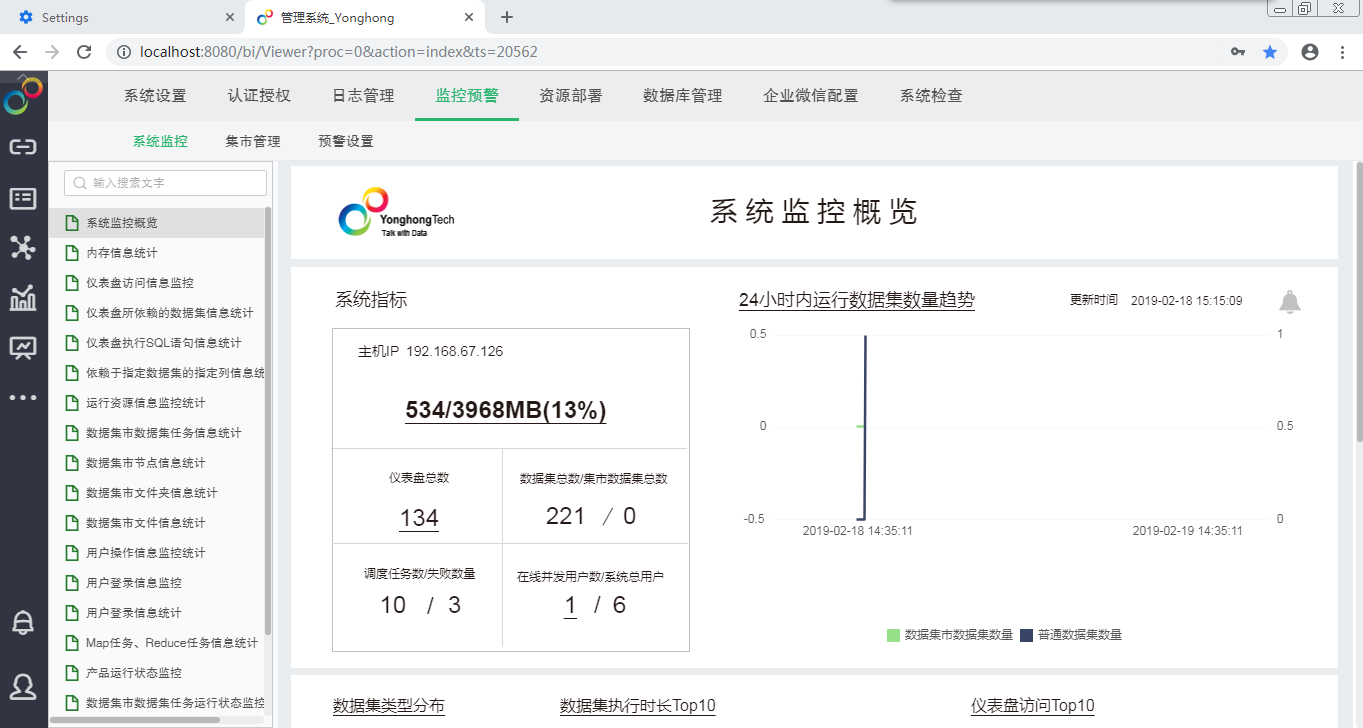Bookmark page with the star icon
1363x728 pixels.
(x=1270, y=52)
